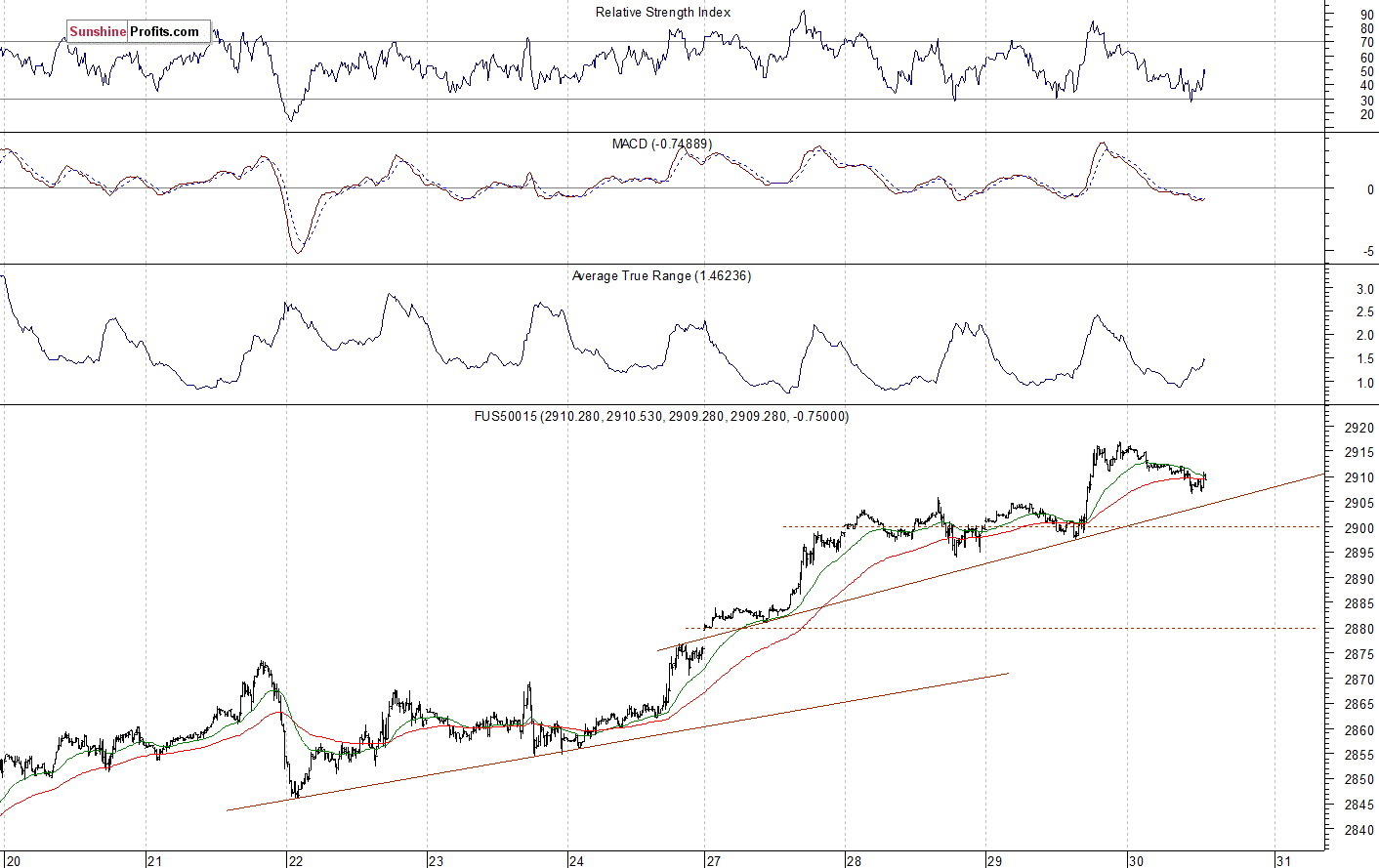The image size is (1379, 868).
Task: Click the ATR 1.0 scale label
Action: tap(1365, 384)
